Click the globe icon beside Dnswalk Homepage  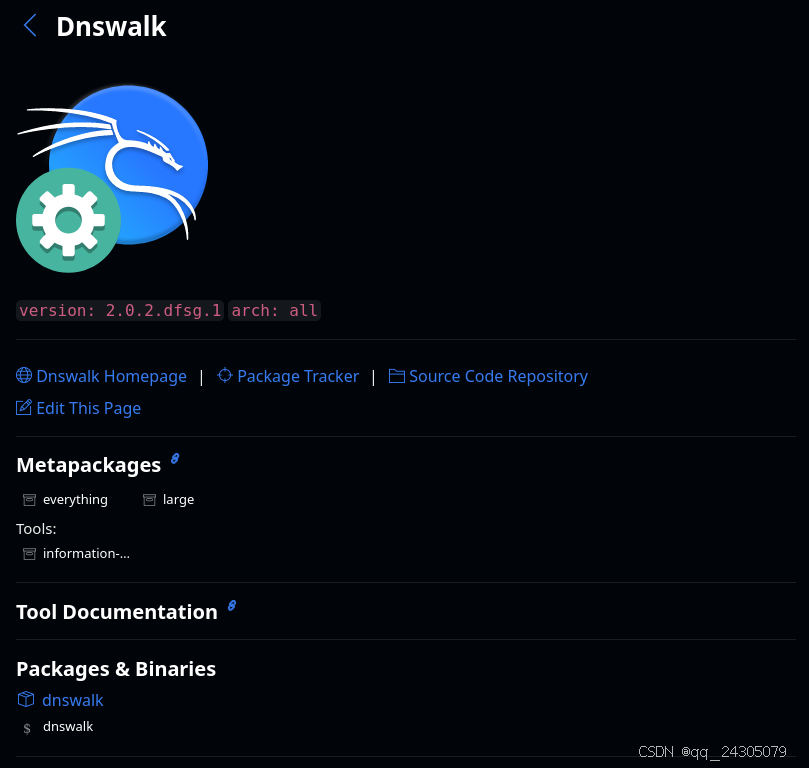(x=24, y=375)
